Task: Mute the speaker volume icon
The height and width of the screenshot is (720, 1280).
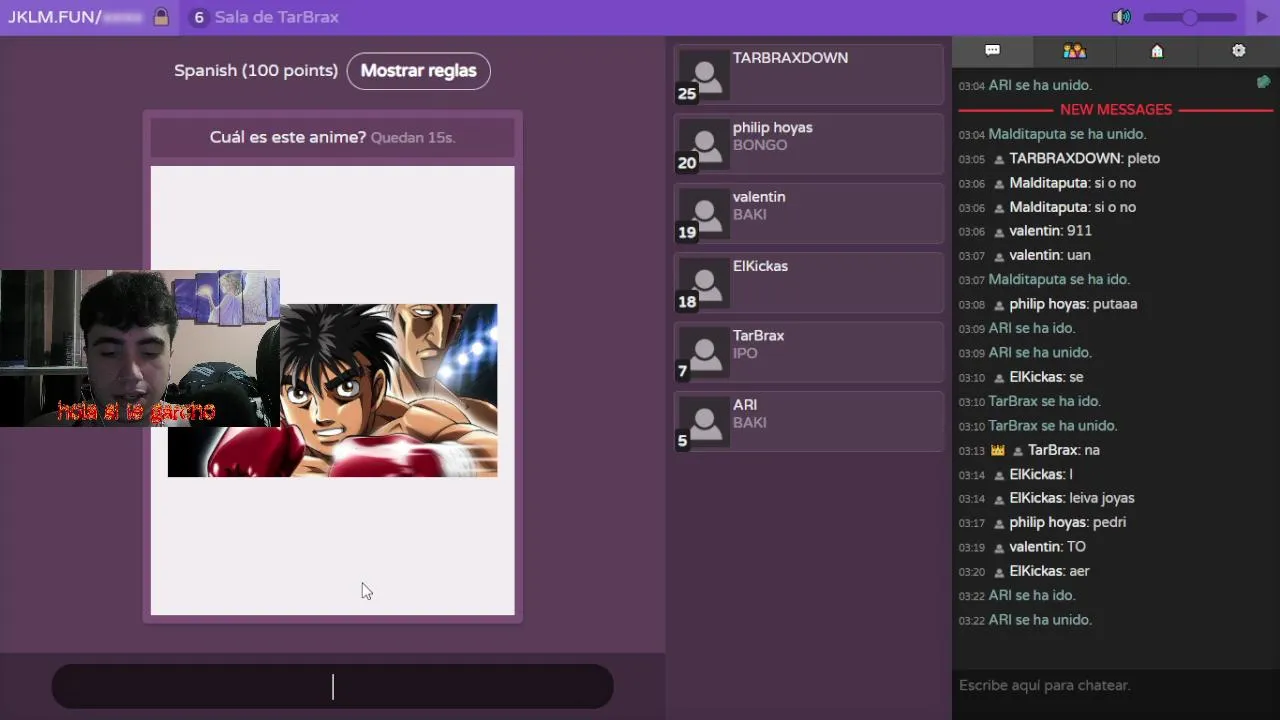Action: coord(1122,17)
